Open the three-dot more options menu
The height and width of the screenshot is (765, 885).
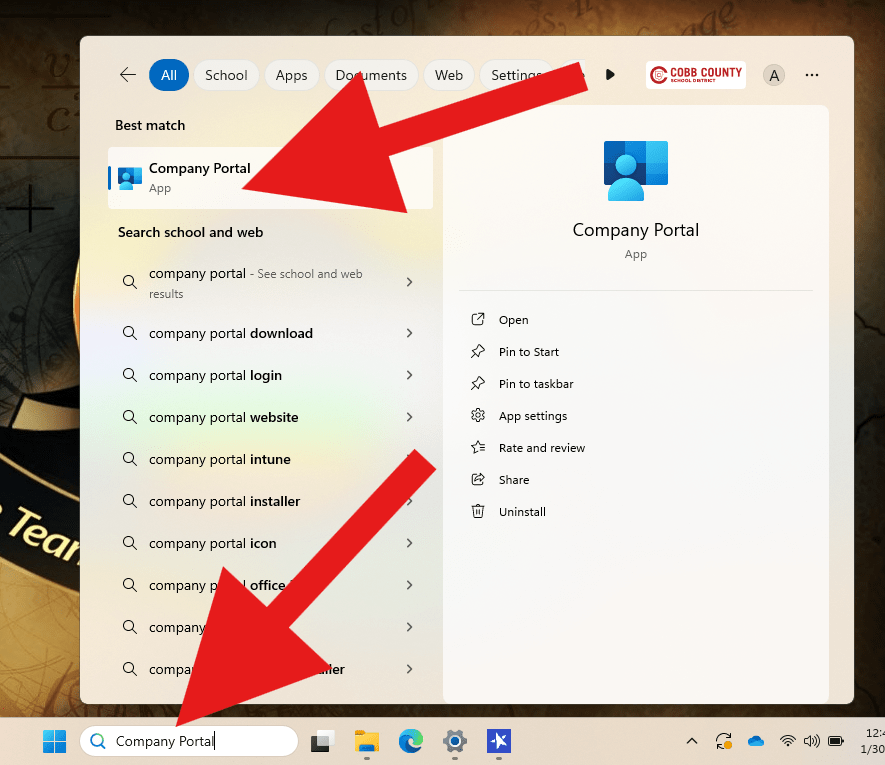812,75
